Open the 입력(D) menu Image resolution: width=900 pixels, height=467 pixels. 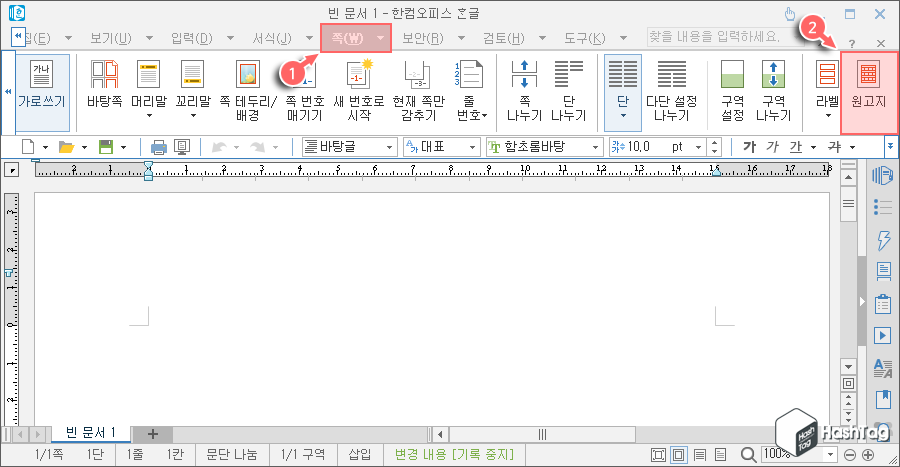click(x=192, y=38)
